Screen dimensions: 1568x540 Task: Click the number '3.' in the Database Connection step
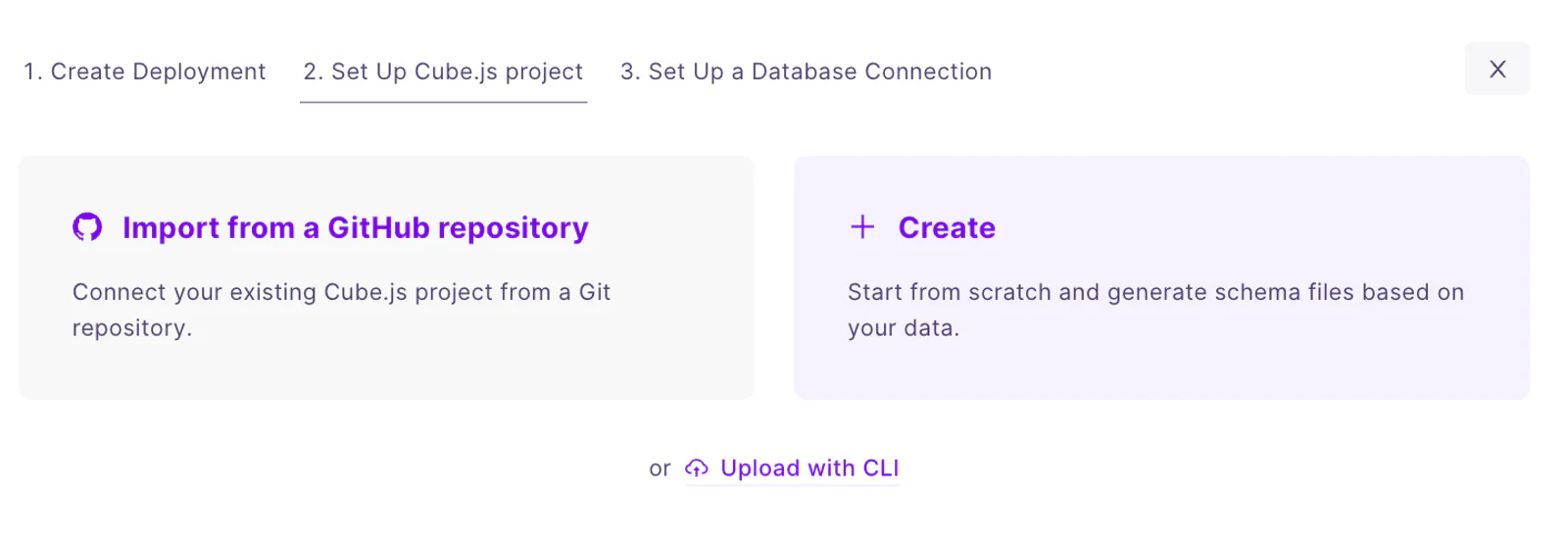[630, 72]
